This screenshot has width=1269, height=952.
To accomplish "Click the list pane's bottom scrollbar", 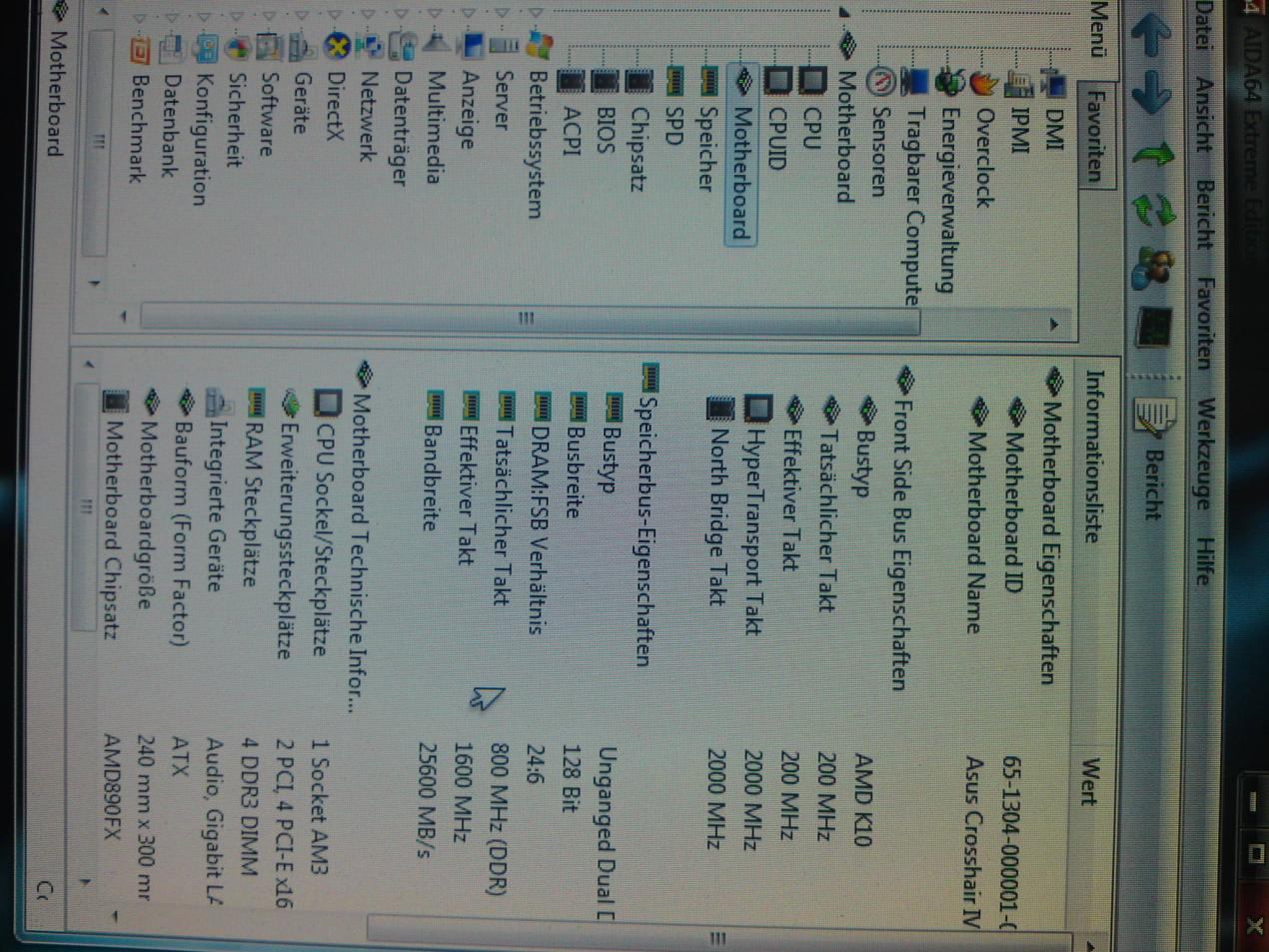I will tap(85, 507).
